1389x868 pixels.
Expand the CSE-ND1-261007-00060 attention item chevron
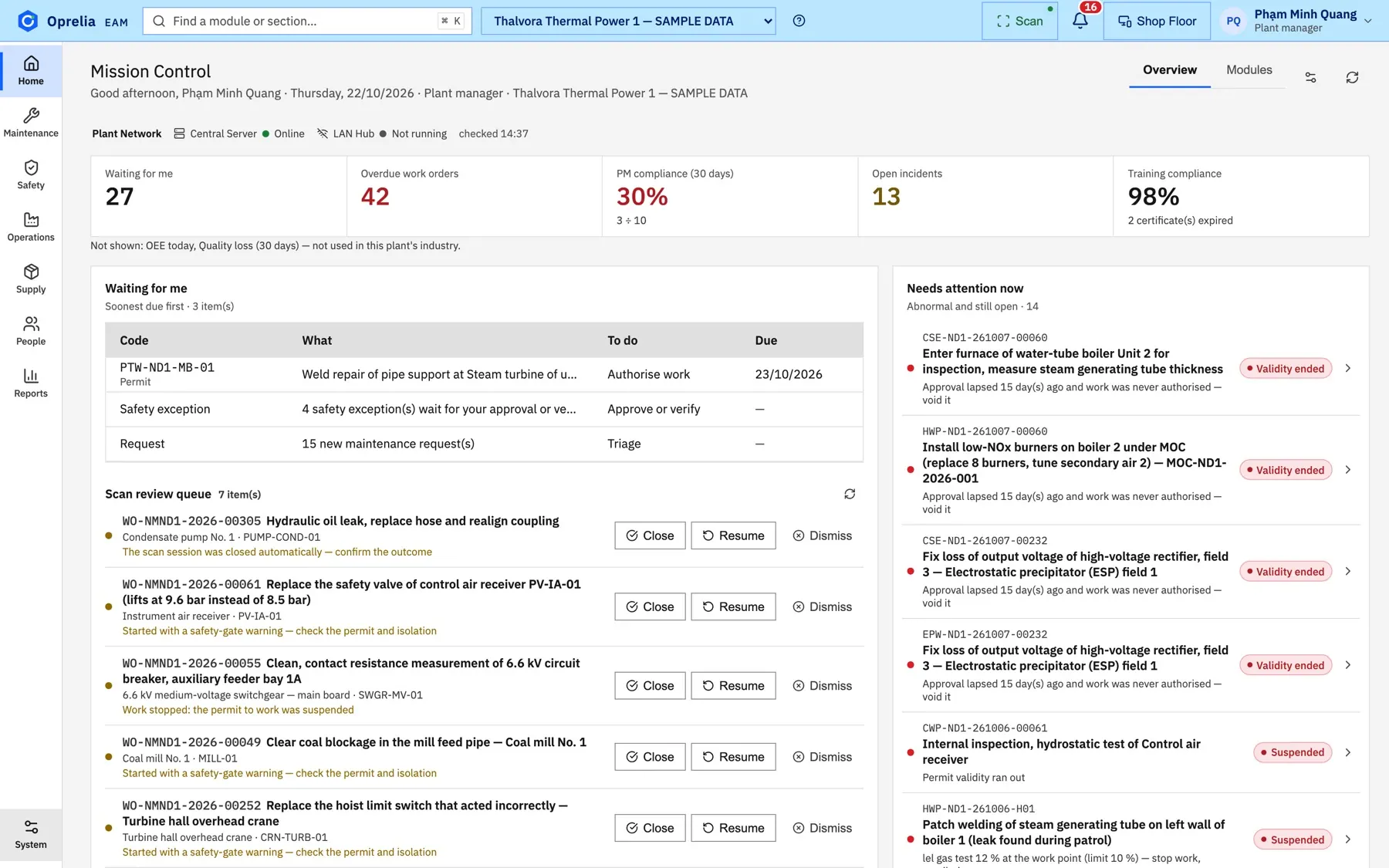click(x=1347, y=368)
